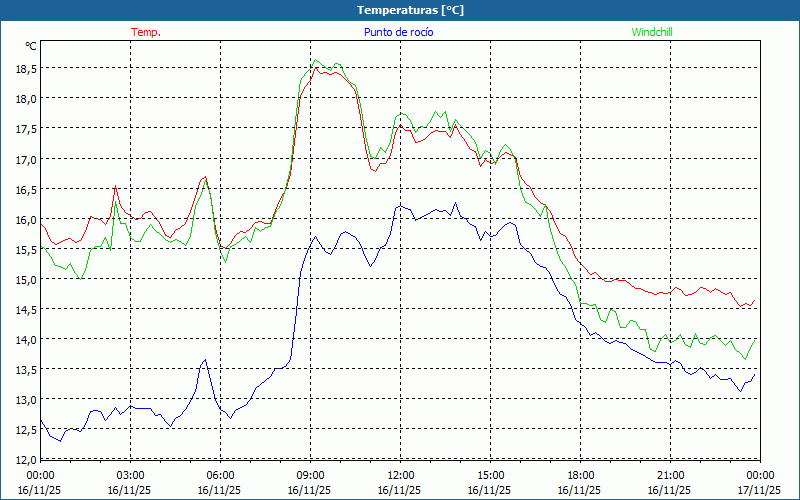Click the 13,5 y-axis value
Screen dimensions: 800x500
(26, 369)
